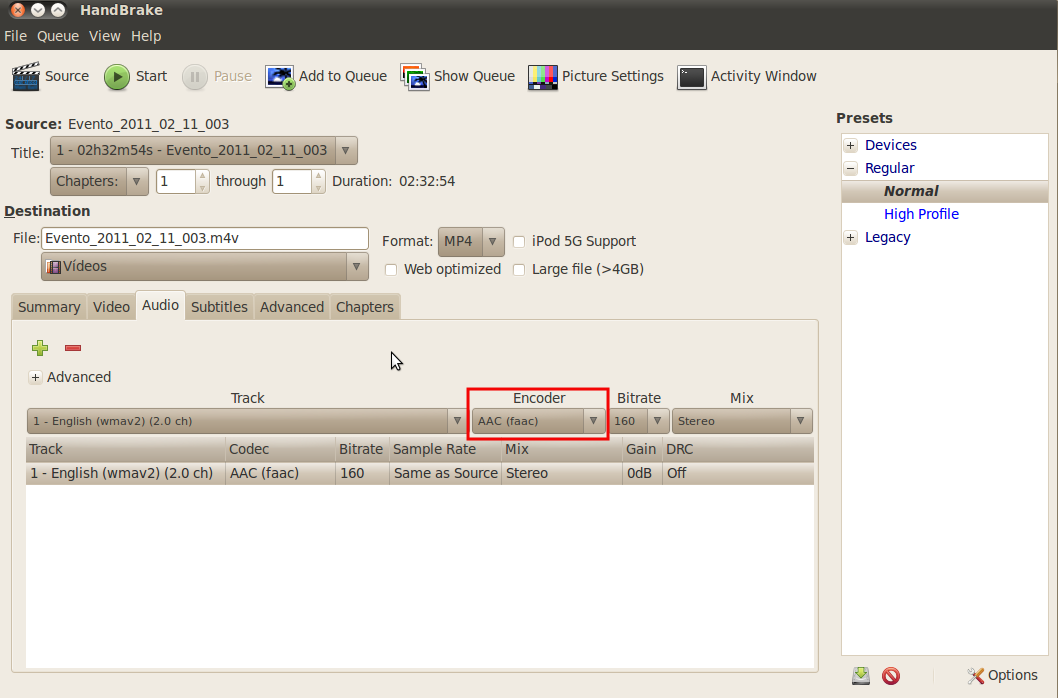Open the View menu

pos(105,36)
